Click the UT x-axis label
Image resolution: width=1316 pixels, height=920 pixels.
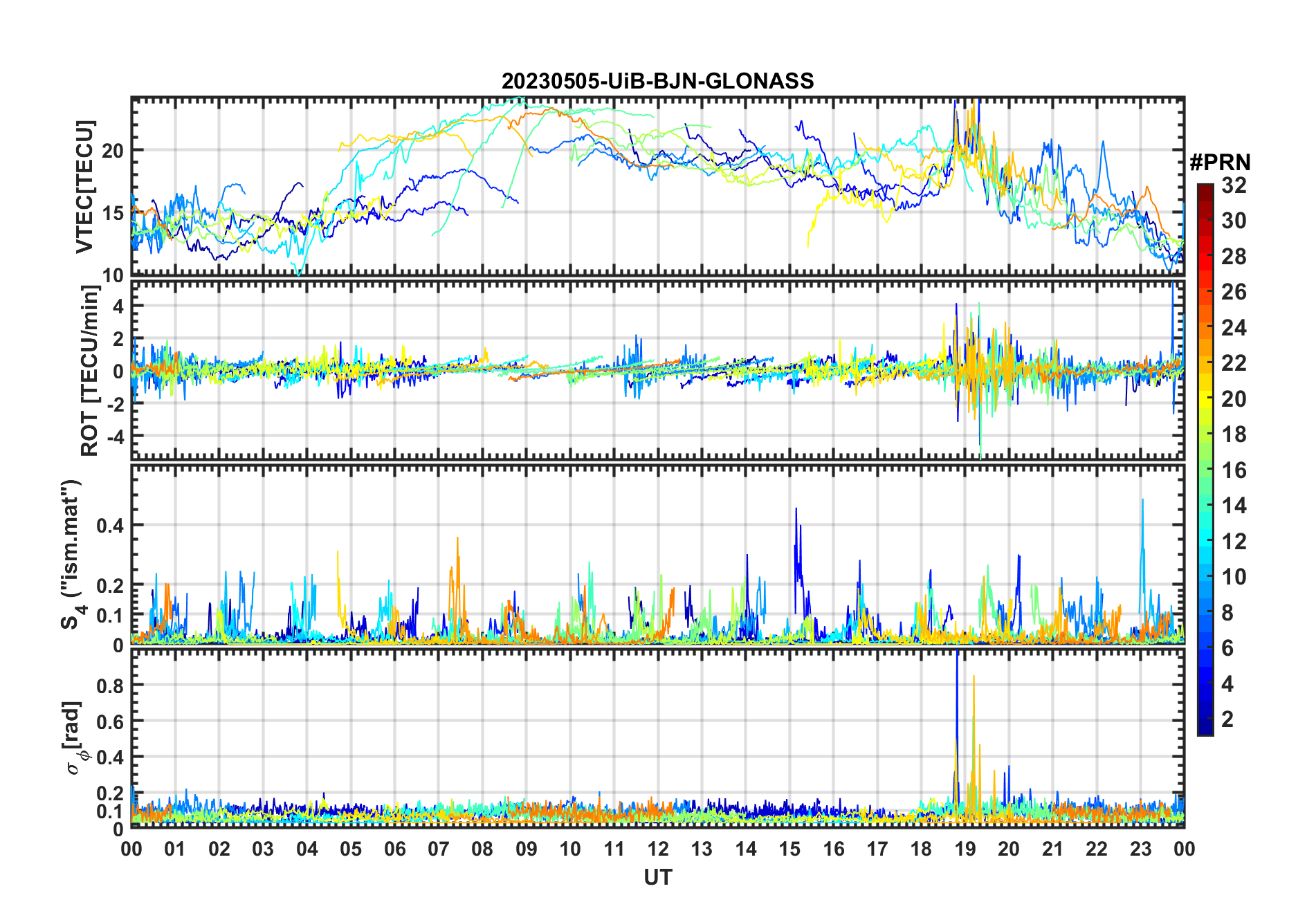[657, 877]
